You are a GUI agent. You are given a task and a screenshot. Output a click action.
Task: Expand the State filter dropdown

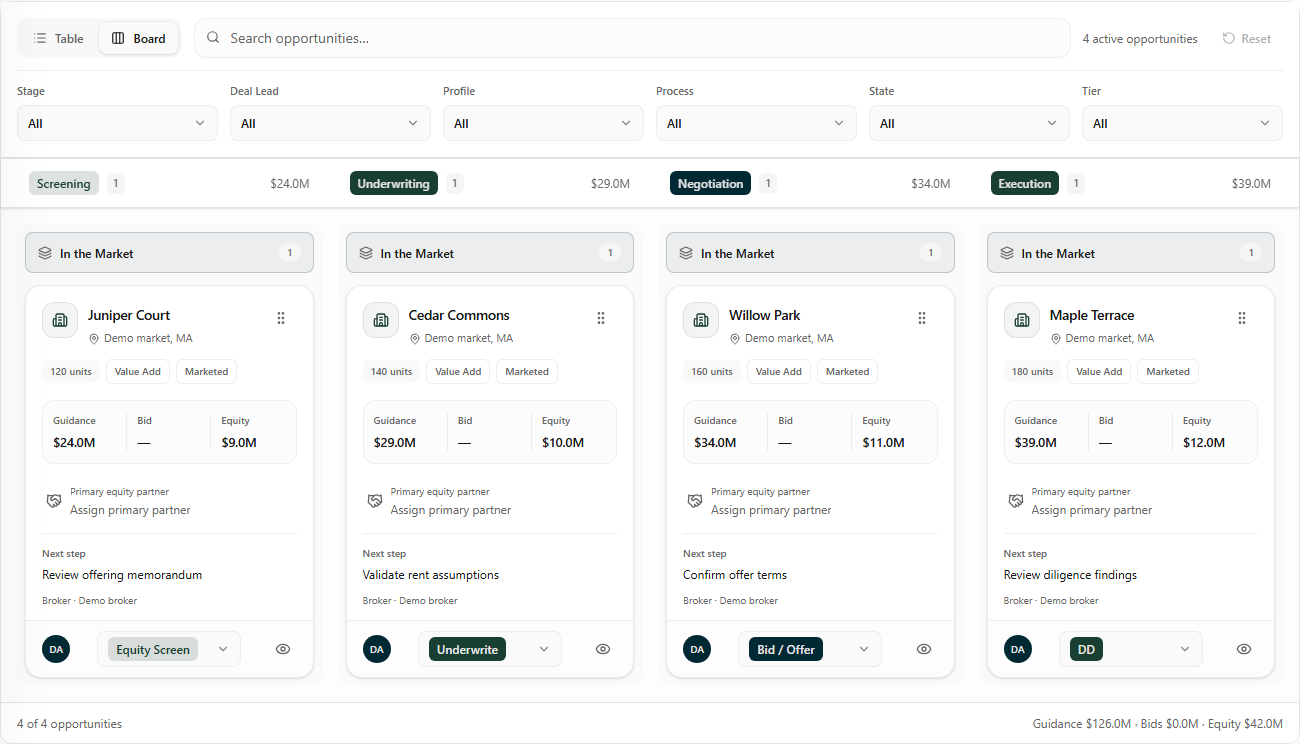pos(969,123)
